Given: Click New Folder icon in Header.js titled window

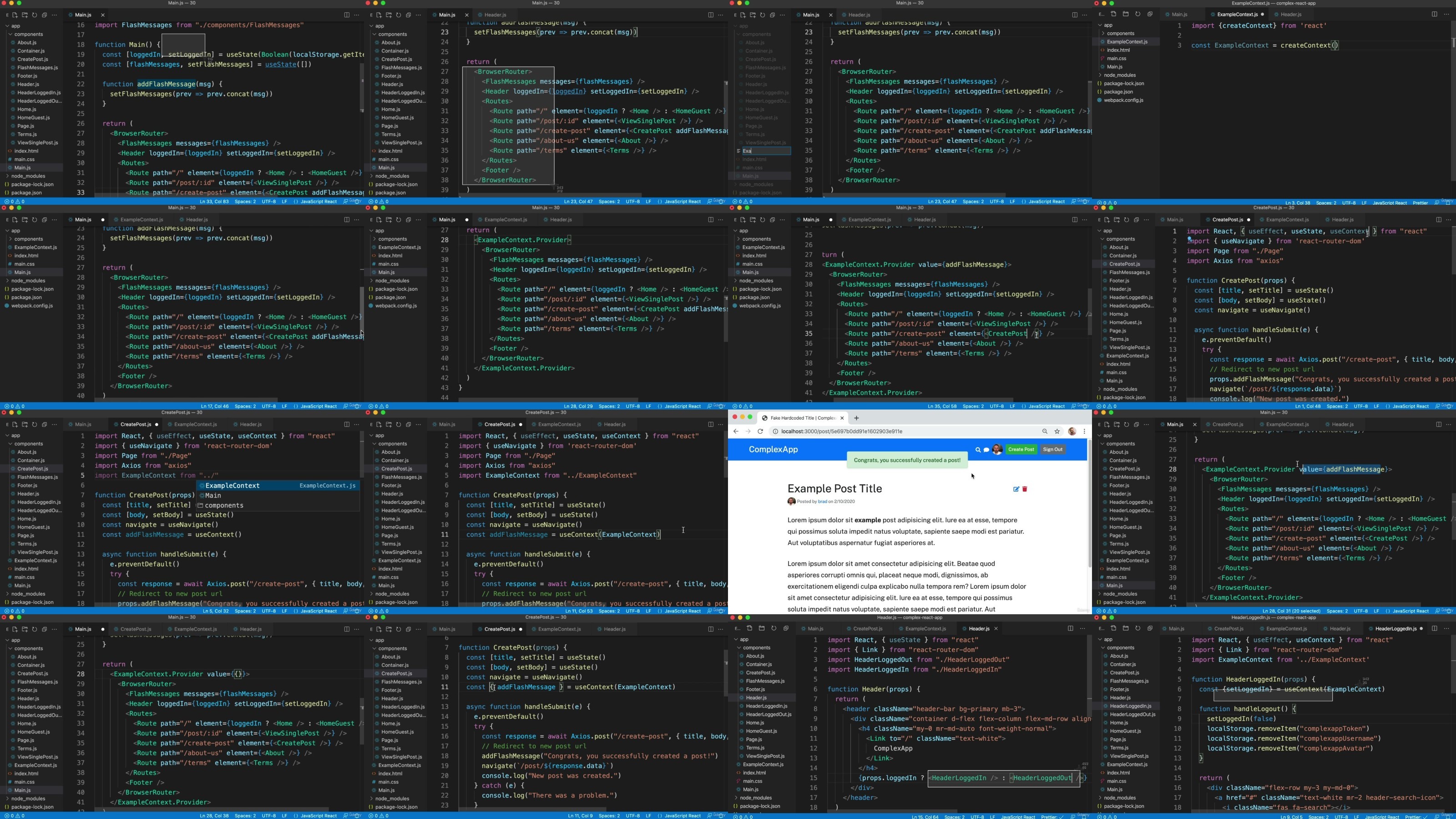Looking at the screenshot, I should point(761,628).
